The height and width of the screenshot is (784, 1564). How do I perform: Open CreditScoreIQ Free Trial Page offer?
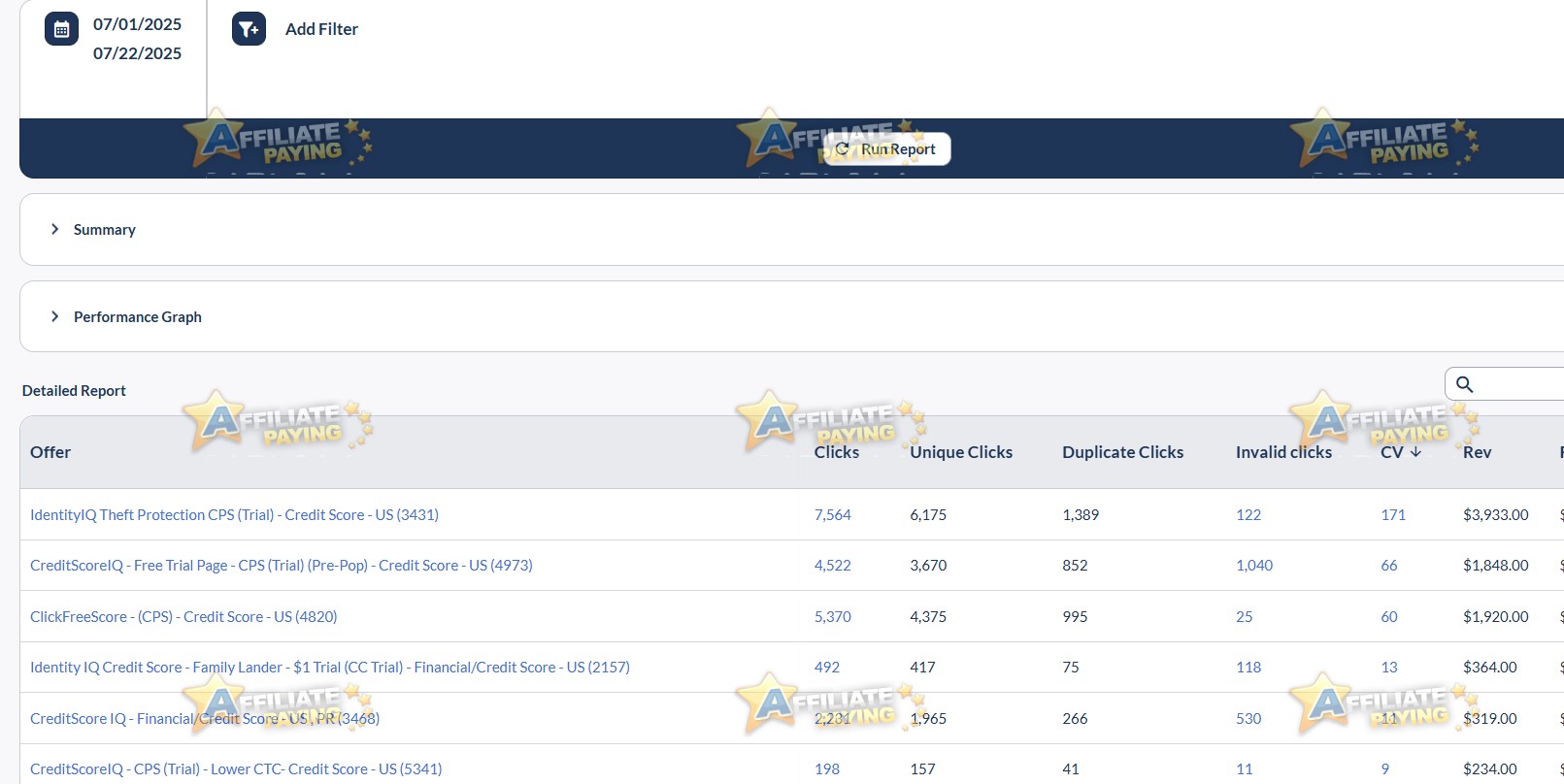(x=282, y=565)
